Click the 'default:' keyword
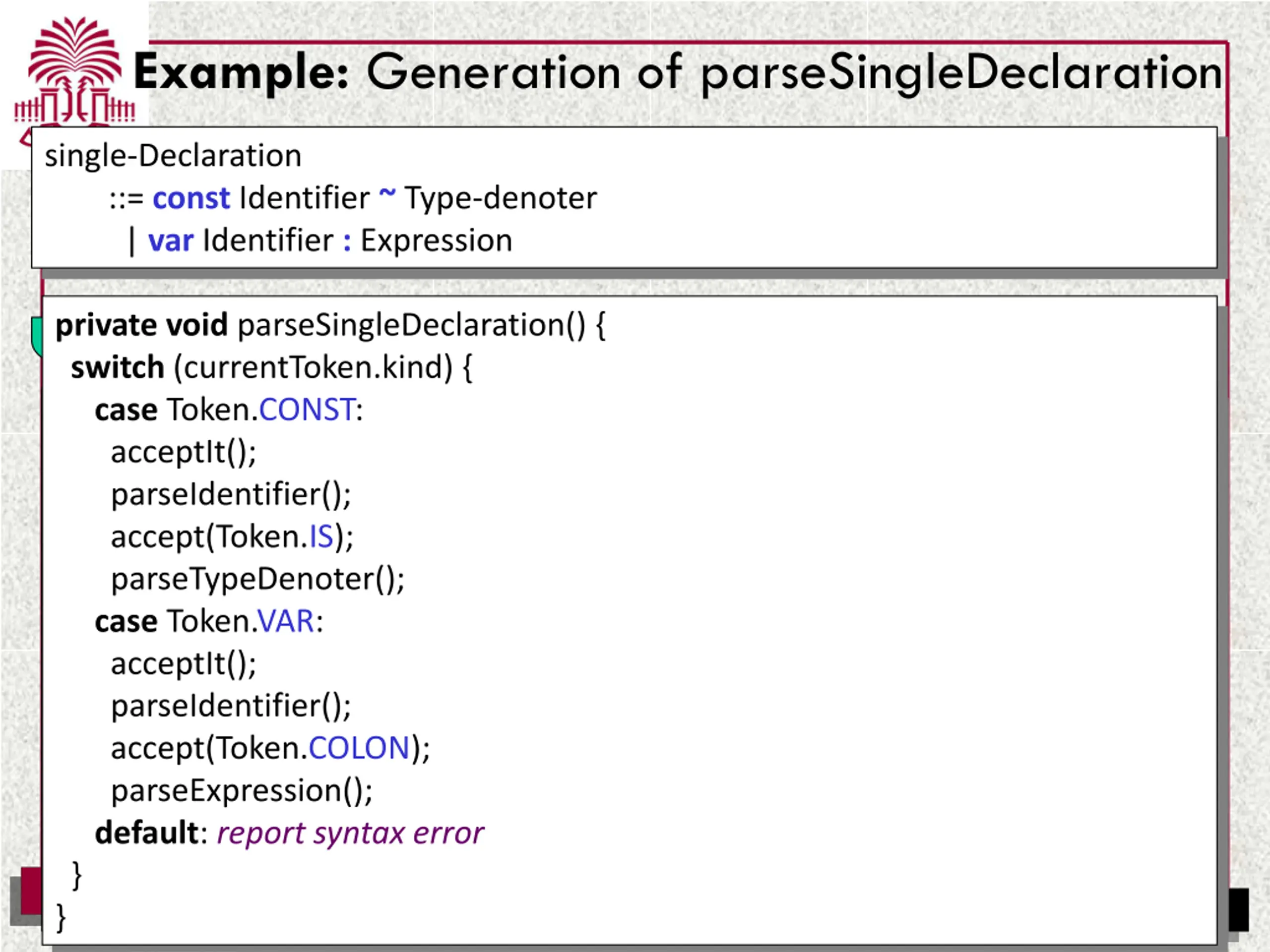1270x952 pixels. [151, 833]
